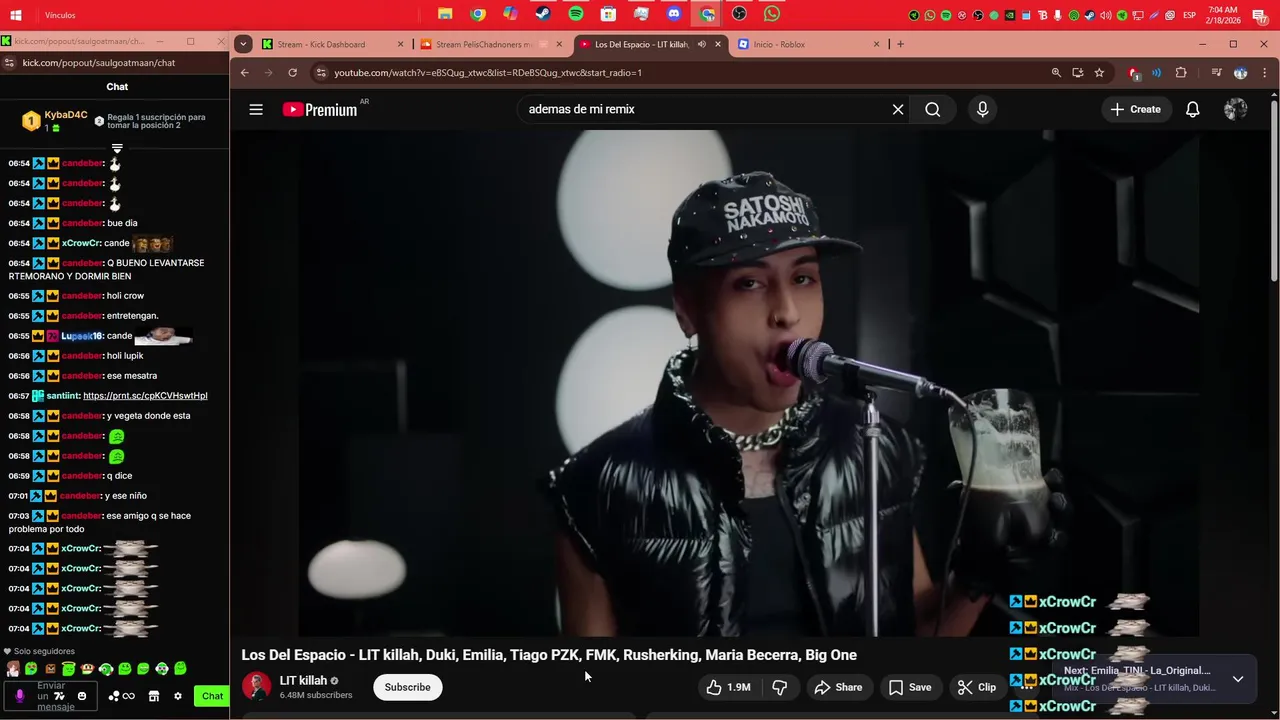
Task: Open Spotify from the taskbar
Action: pos(576,14)
